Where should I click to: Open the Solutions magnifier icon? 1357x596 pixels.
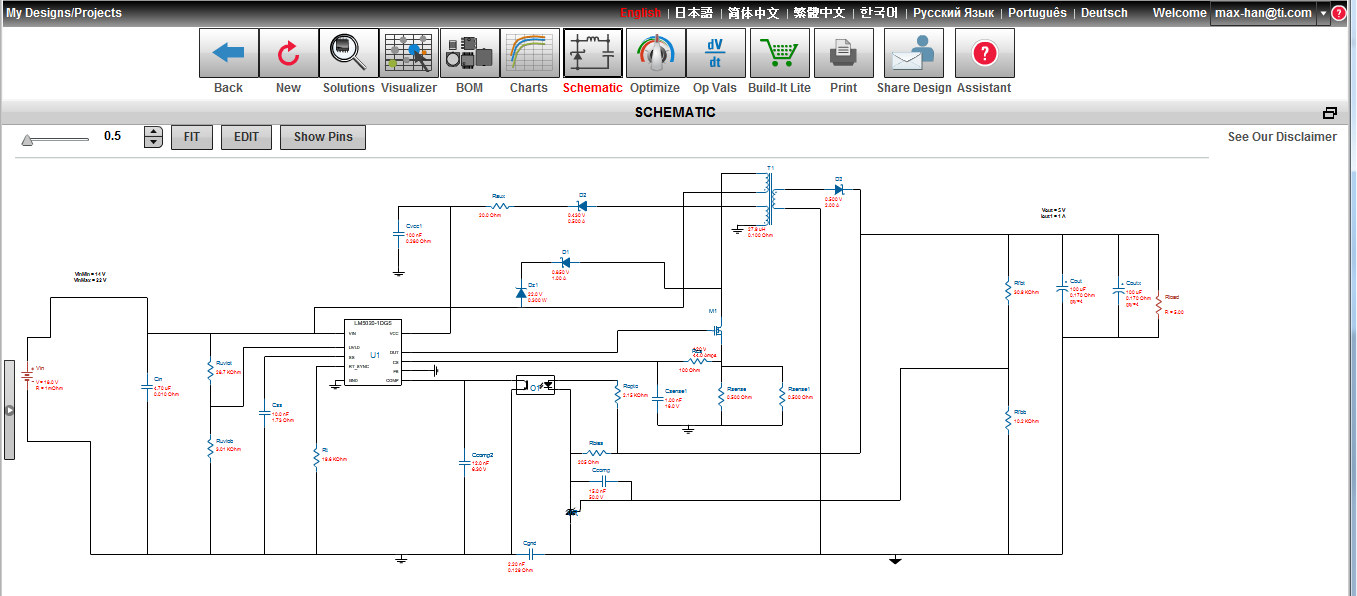(x=349, y=53)
